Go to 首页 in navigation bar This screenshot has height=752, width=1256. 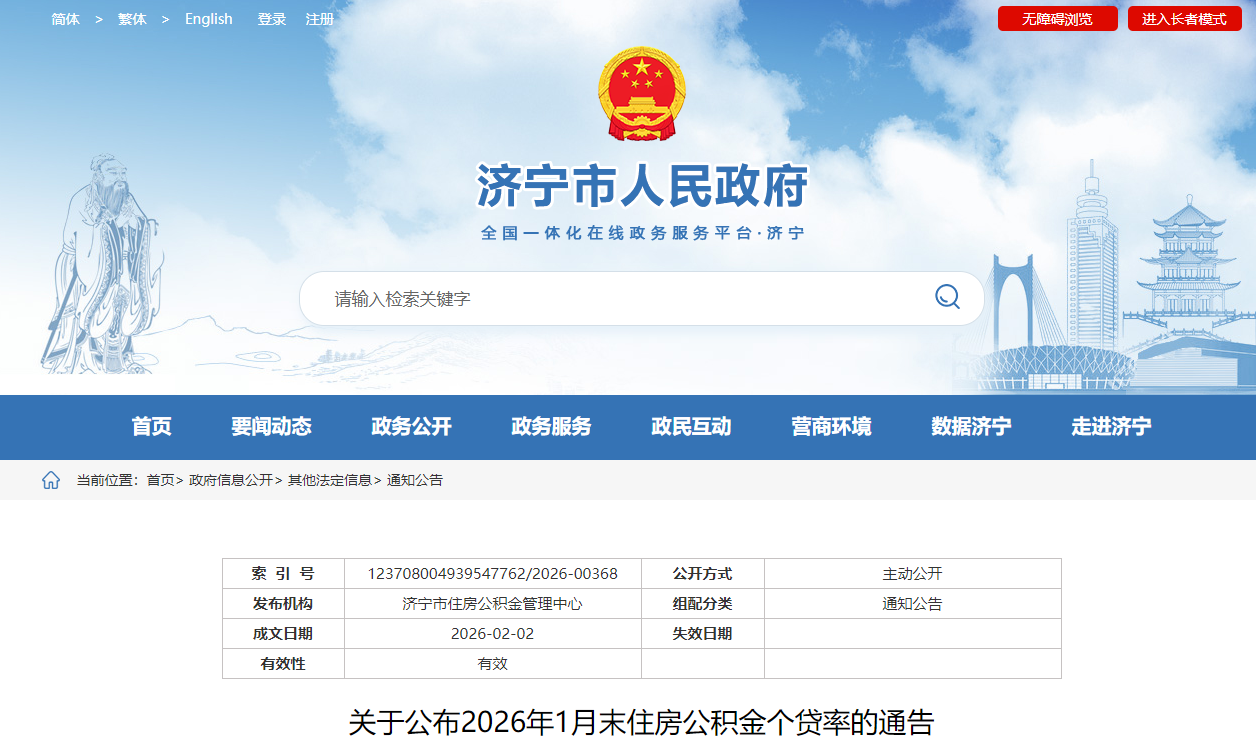tap(151, 427)
